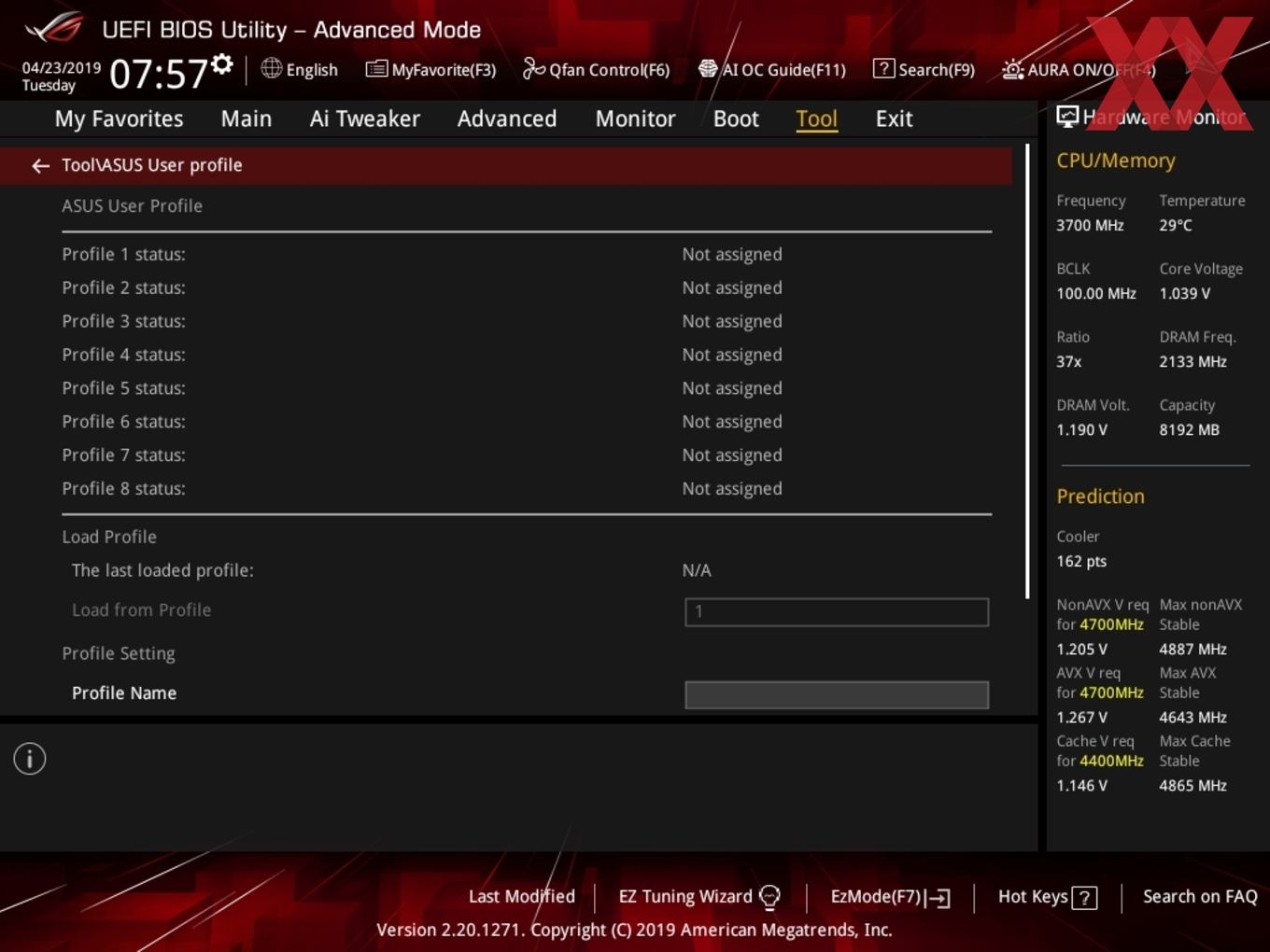Click Profile 5 status row
Image resolution: width=1270 pixels, height=952 pixels.
527,388
